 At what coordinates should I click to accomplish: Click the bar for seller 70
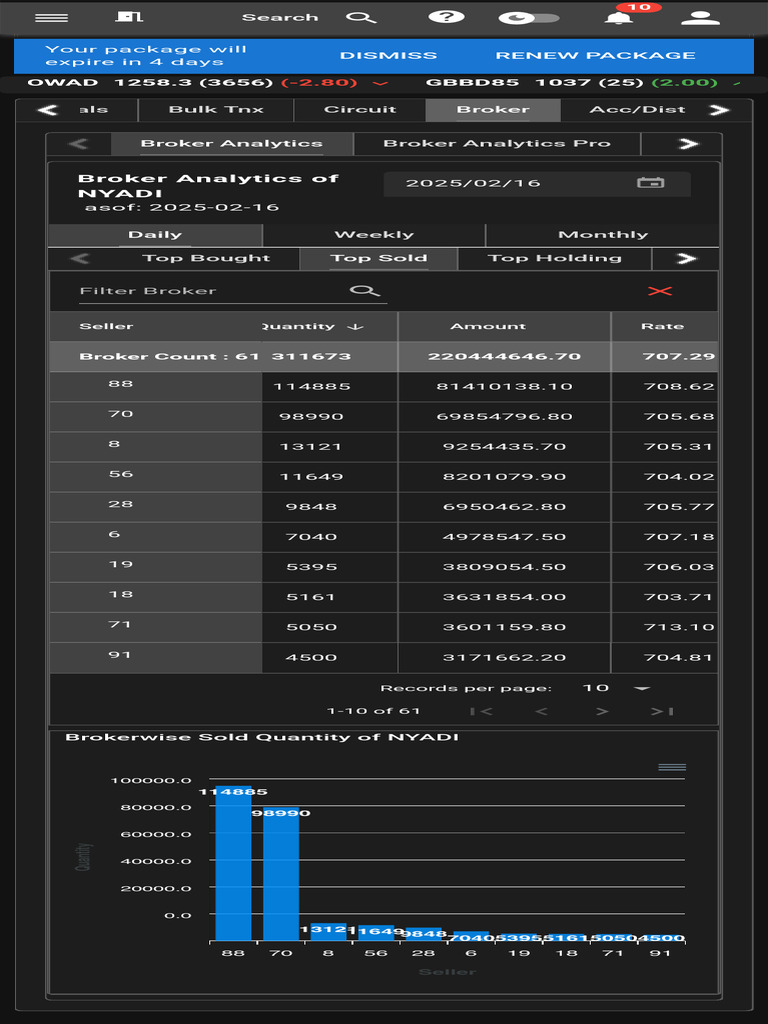click(x=281, y=874)
